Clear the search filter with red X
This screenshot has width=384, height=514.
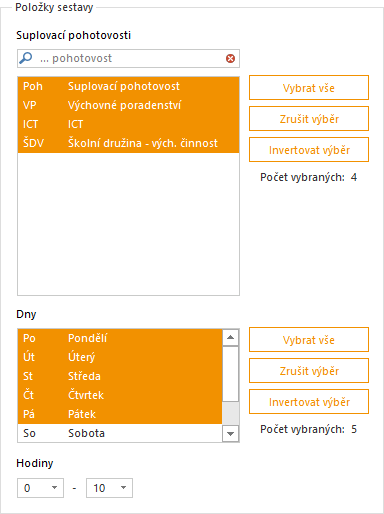coord(230,59)
